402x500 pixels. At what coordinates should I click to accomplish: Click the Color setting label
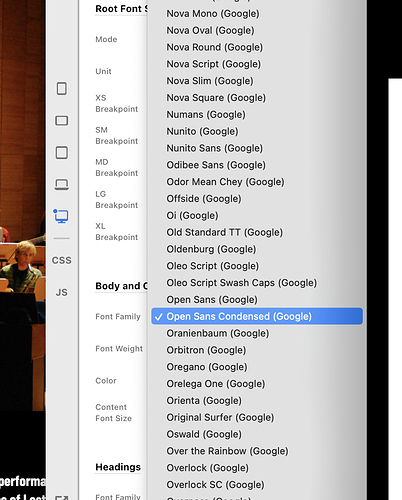tap(106, 381)
